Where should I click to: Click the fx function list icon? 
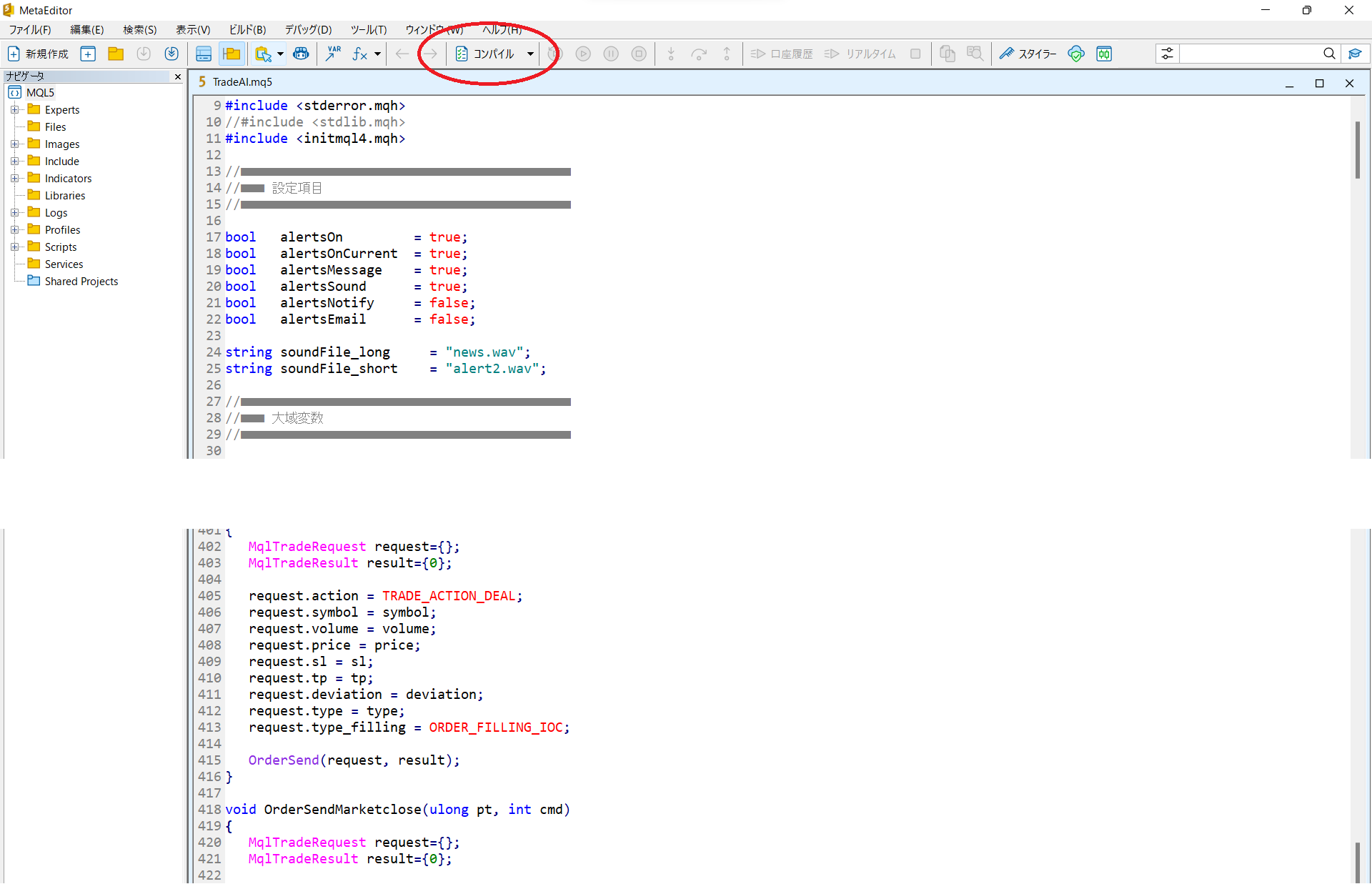pos(359,54)
